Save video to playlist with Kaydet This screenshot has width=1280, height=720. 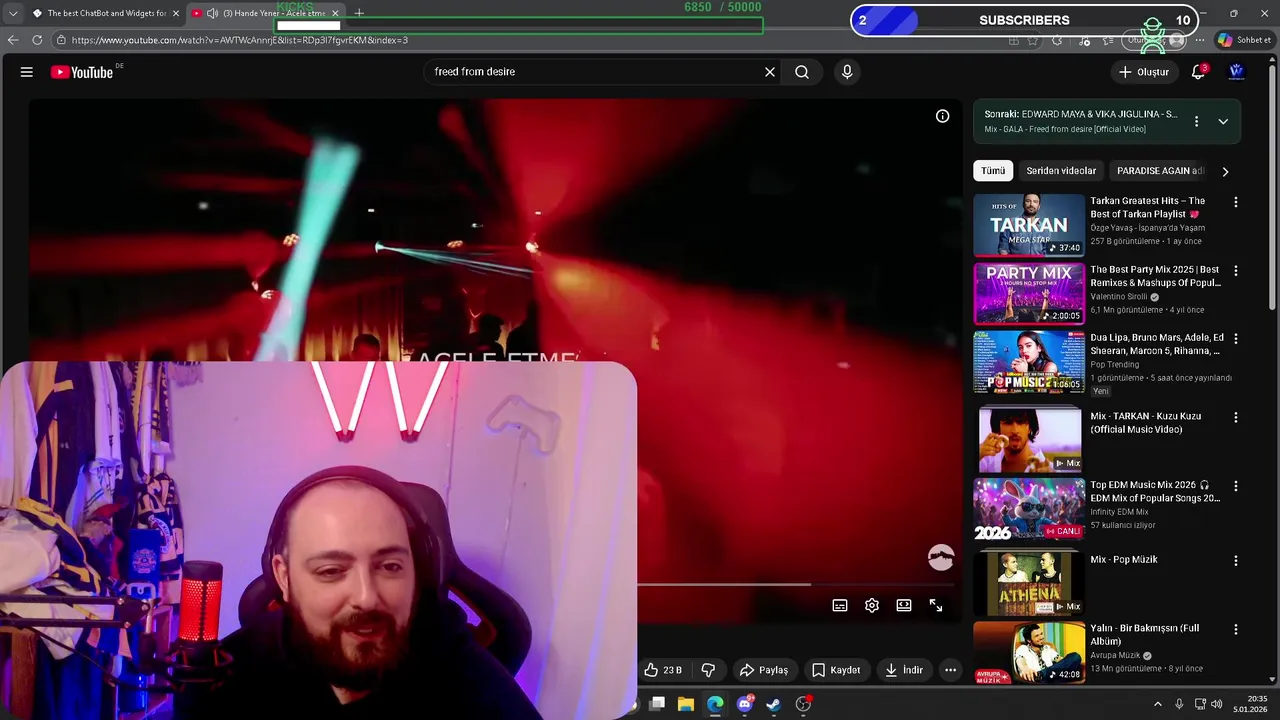click(x=836, y=670)
